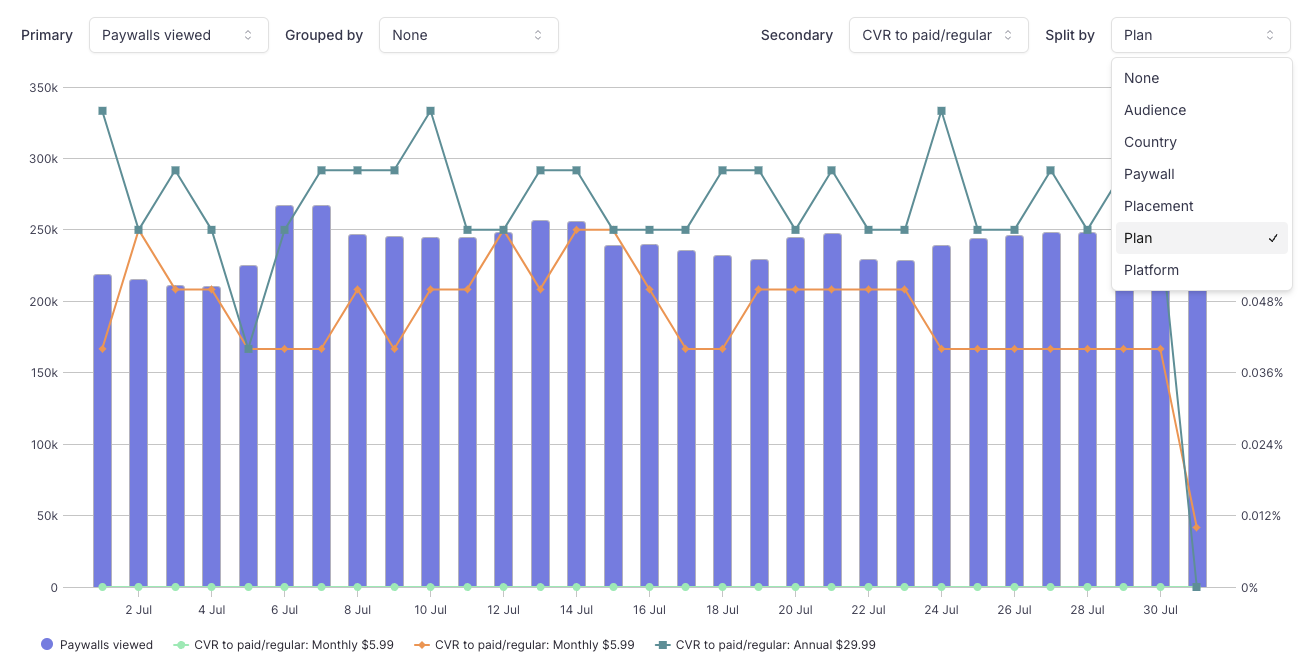Click the 'Split by' label
Image resolution: width=1312 pixels, height=669 pixels.
click(1070, 35)
